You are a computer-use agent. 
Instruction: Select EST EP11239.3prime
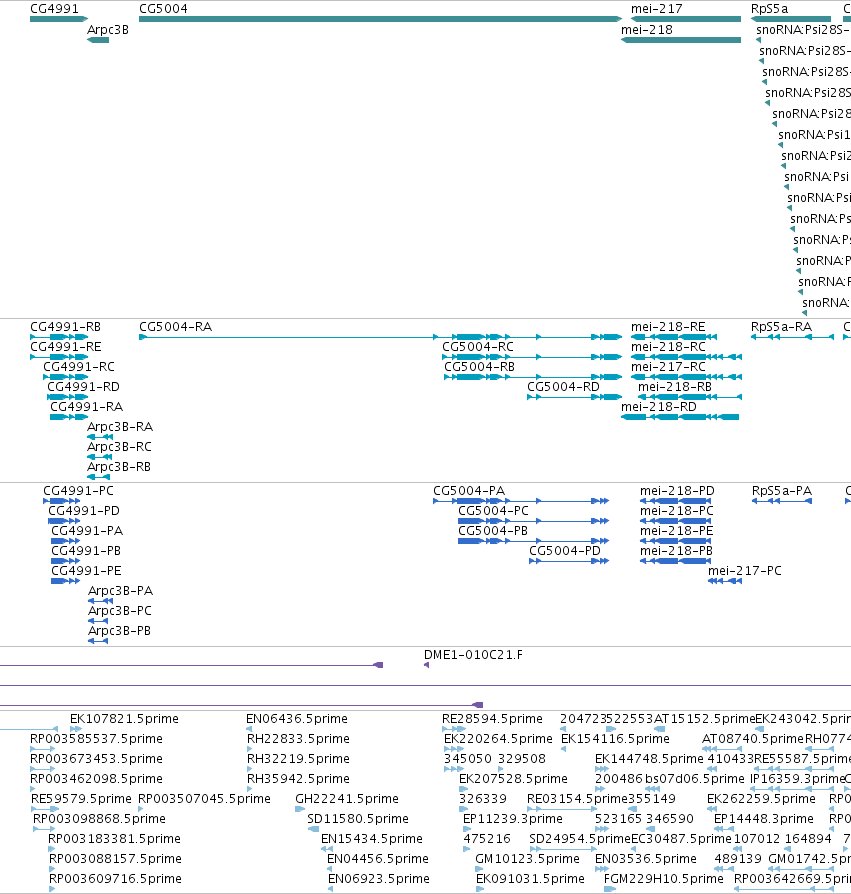click(512, 819)
